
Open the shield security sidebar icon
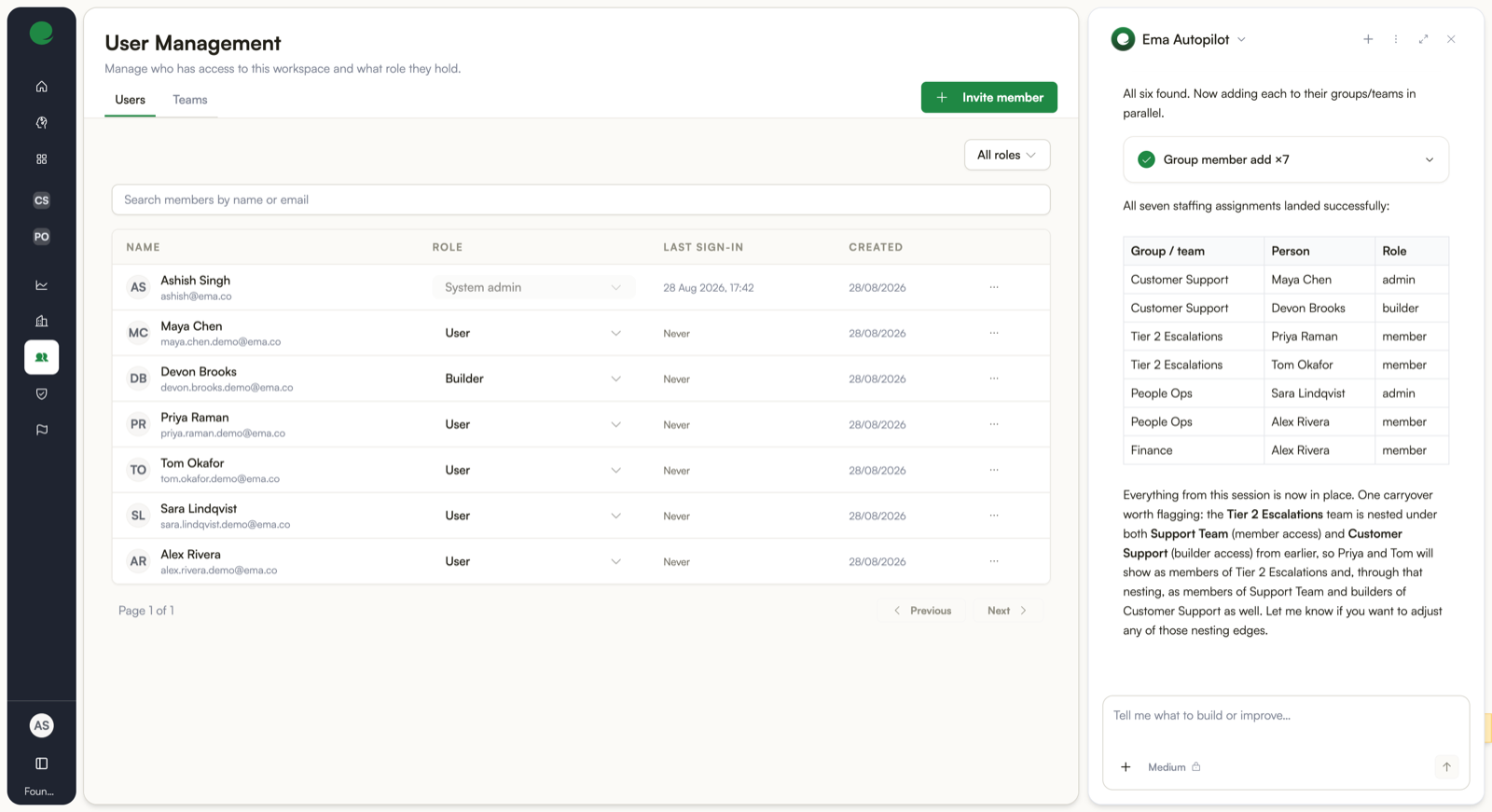(x=41, y=393)
